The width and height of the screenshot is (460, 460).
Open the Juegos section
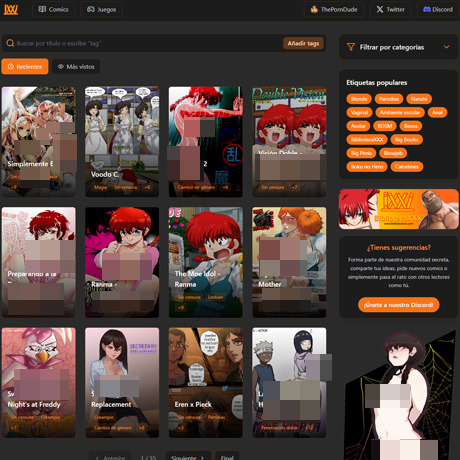tap(101, 9)
